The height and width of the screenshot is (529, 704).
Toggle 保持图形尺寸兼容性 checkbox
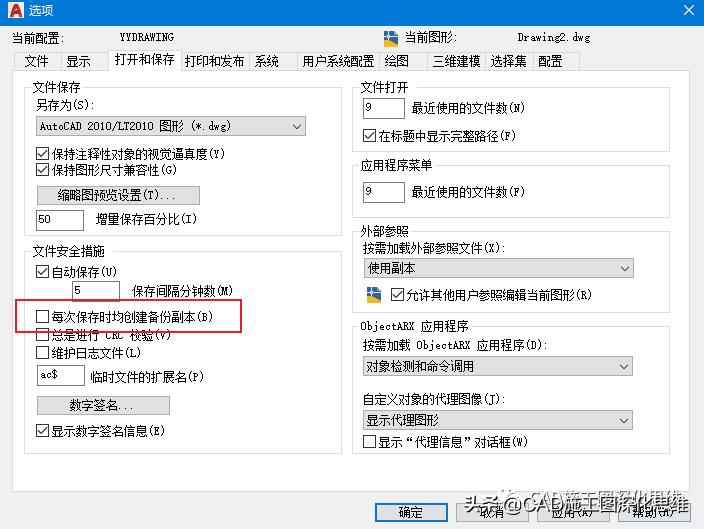[42, 170]
